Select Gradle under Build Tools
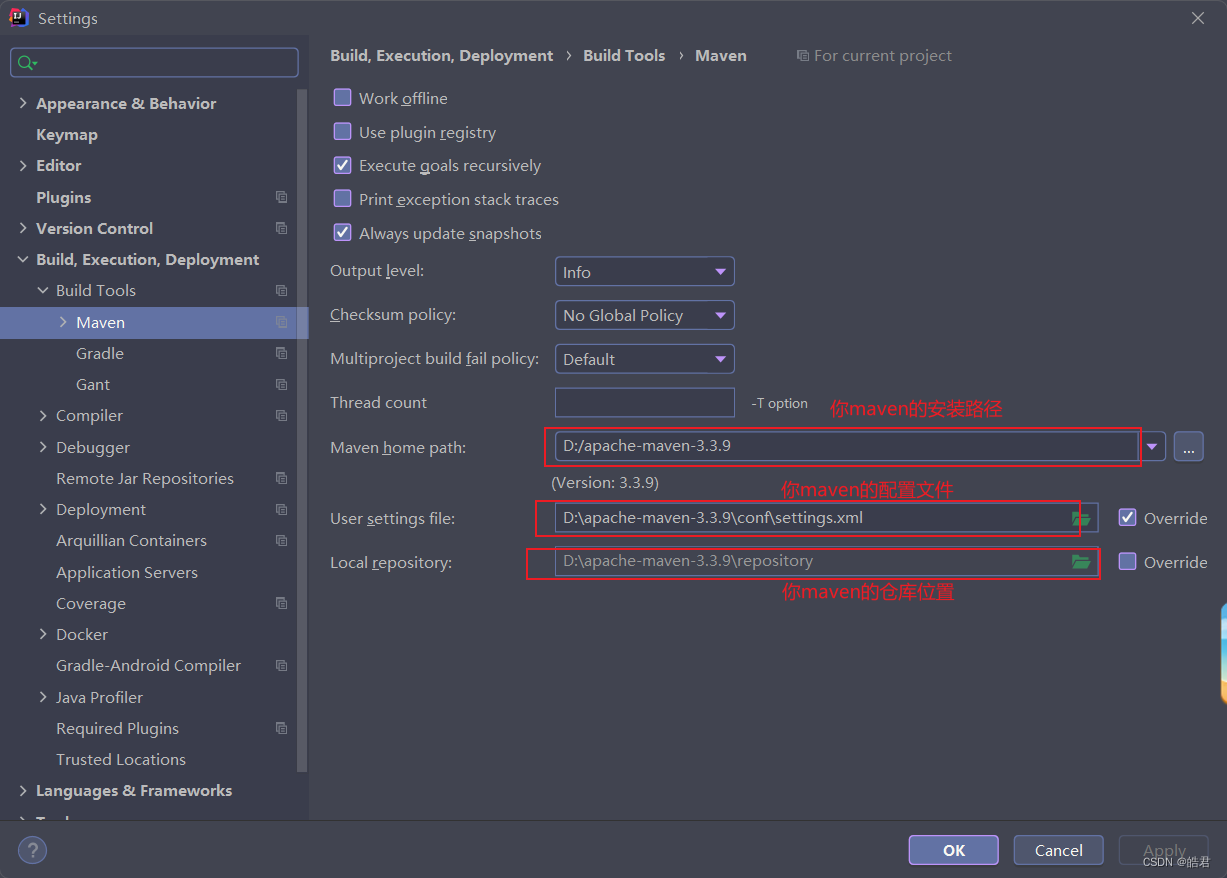 click(100, 354)
